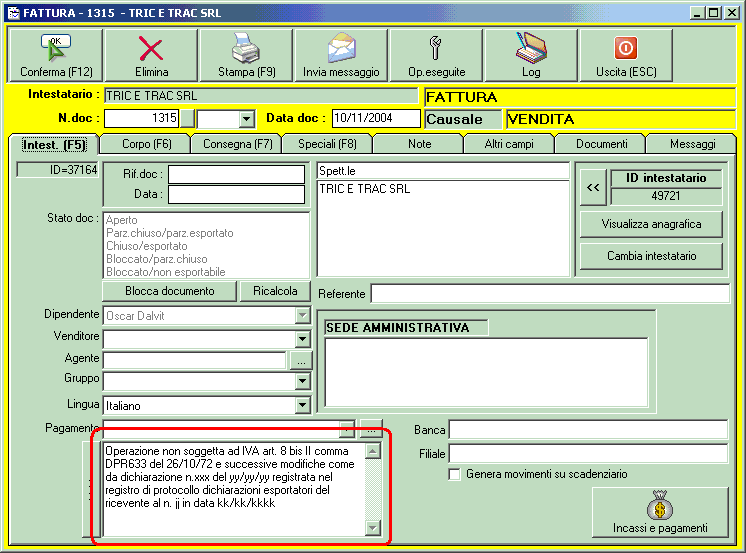The width and height of the screenshot is (746, 553).
Task: Click into the Agente input field
Action: [x=195, y=360]
